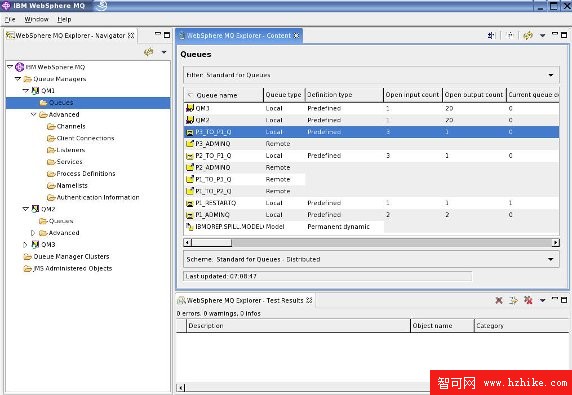Image resolution: width=572 pixels, height=395 pixels.
Task: Collapse the QM1 queue manager node
Action: pos(25,90)
